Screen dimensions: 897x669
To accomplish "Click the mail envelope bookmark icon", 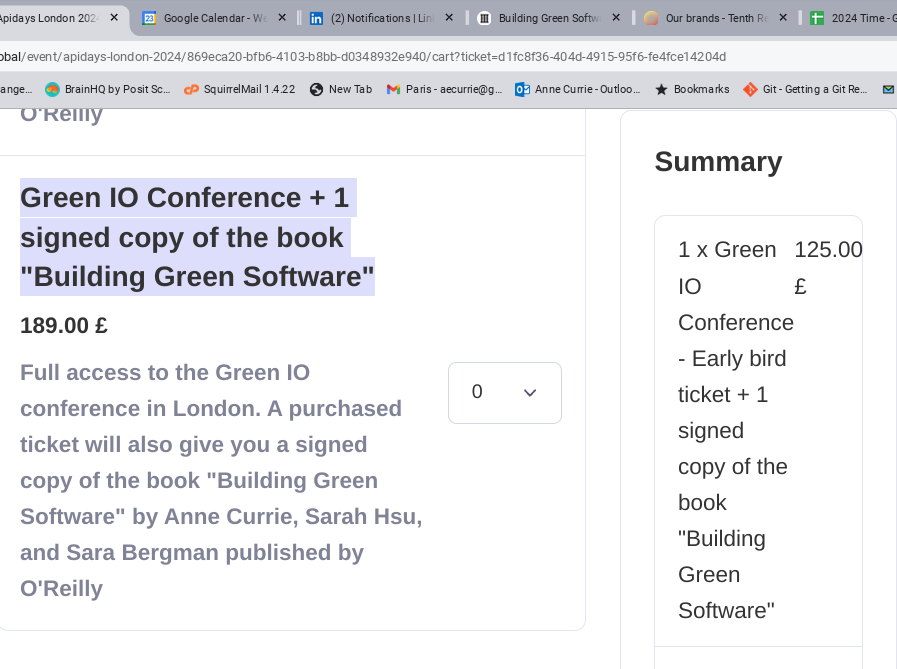I will (888, 89).
